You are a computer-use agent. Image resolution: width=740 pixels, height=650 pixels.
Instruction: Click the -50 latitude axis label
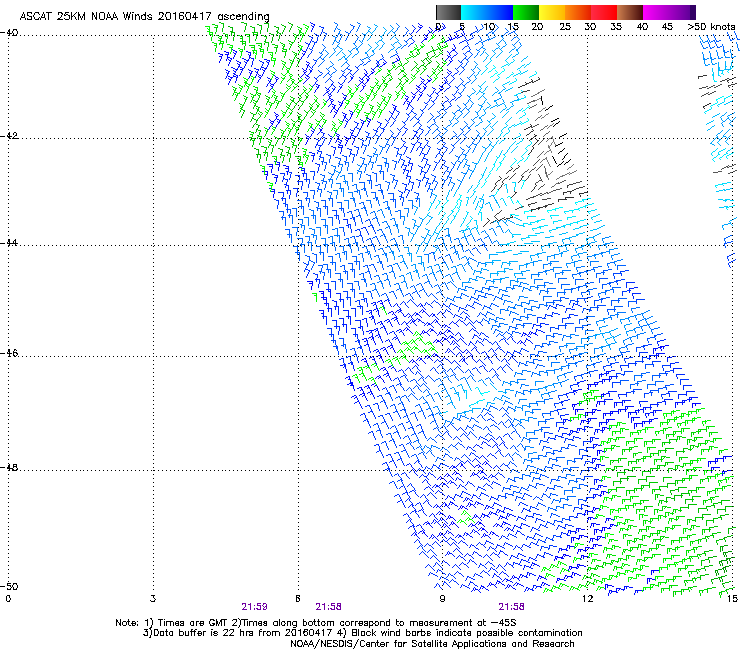[9, 586]
